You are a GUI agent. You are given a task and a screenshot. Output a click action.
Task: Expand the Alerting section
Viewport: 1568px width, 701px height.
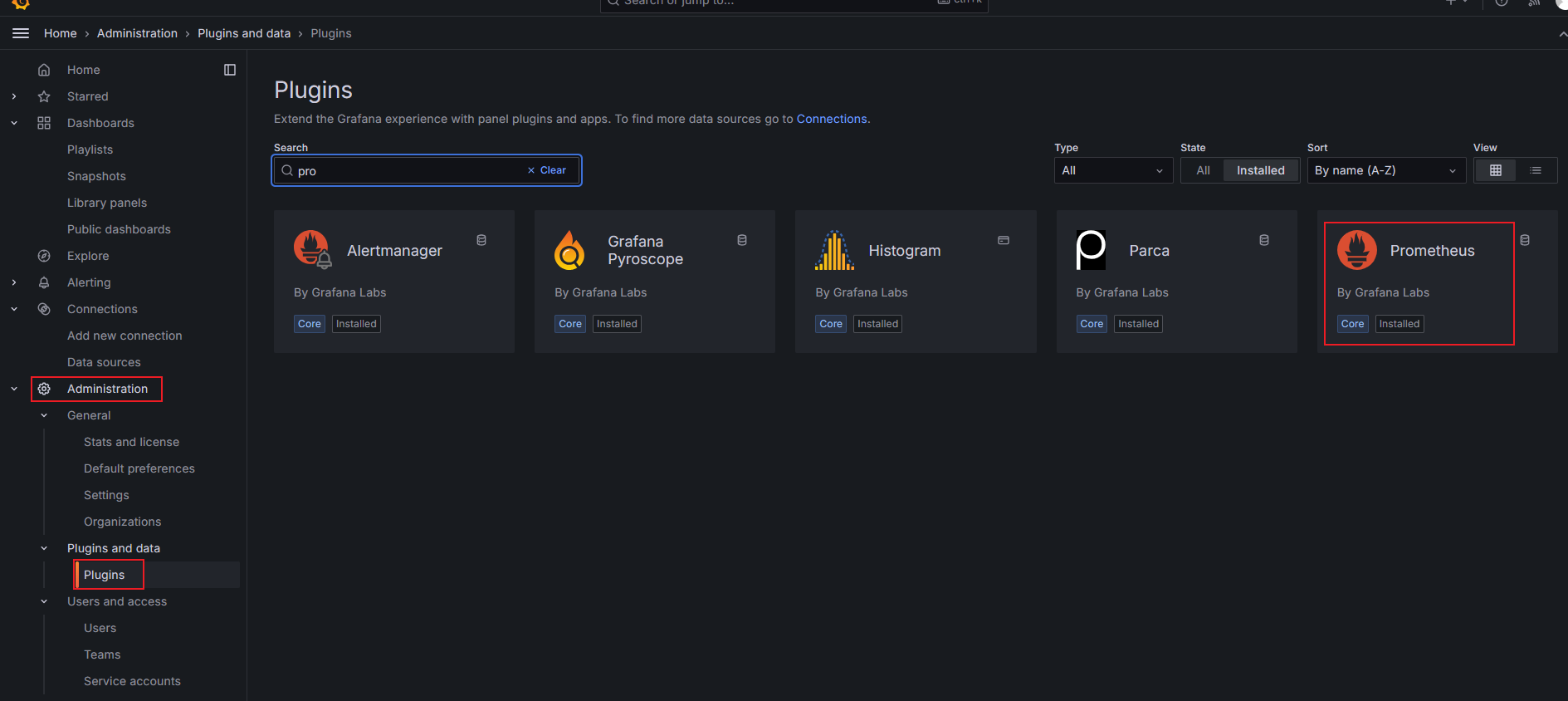(14, 282)
